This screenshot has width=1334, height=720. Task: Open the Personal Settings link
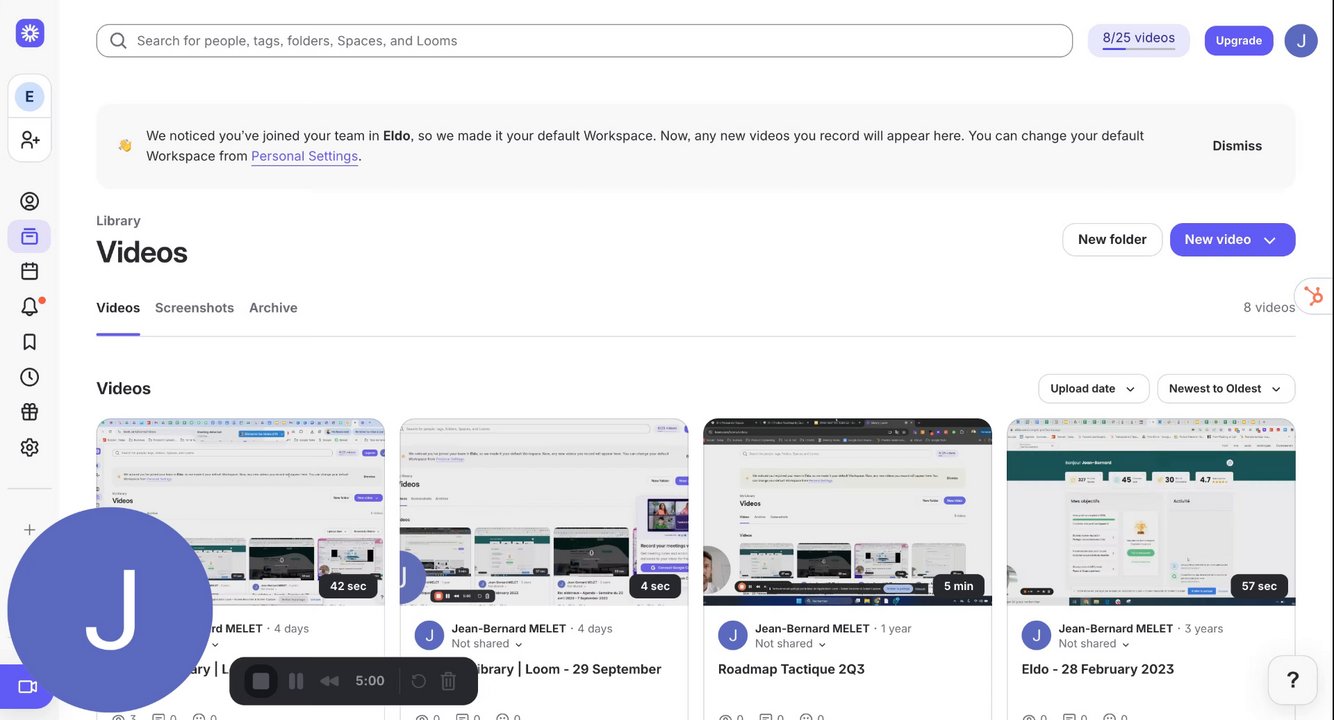pyautogui.click(x=304, y=156)
